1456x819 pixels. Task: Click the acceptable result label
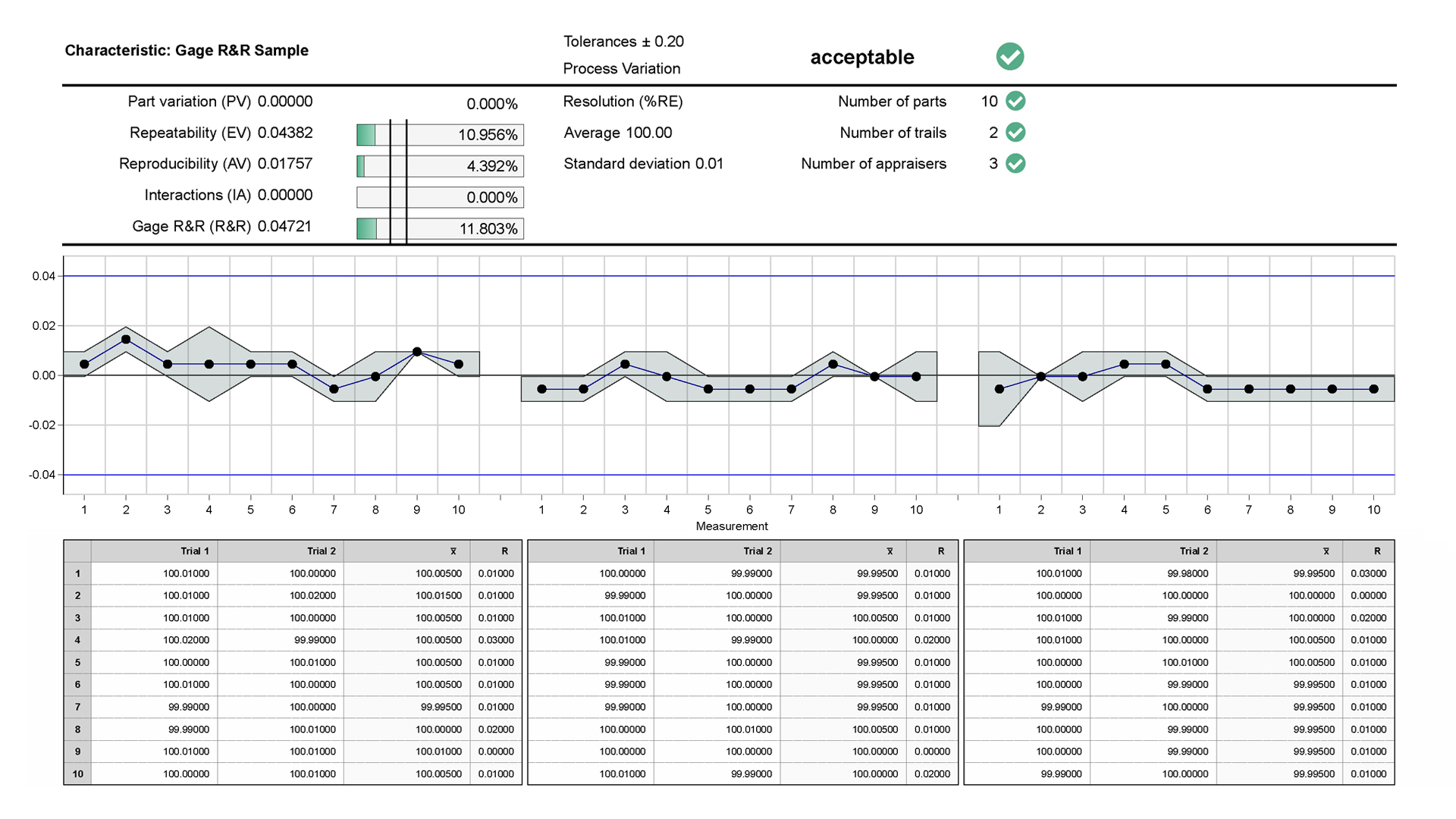(861, 58)
